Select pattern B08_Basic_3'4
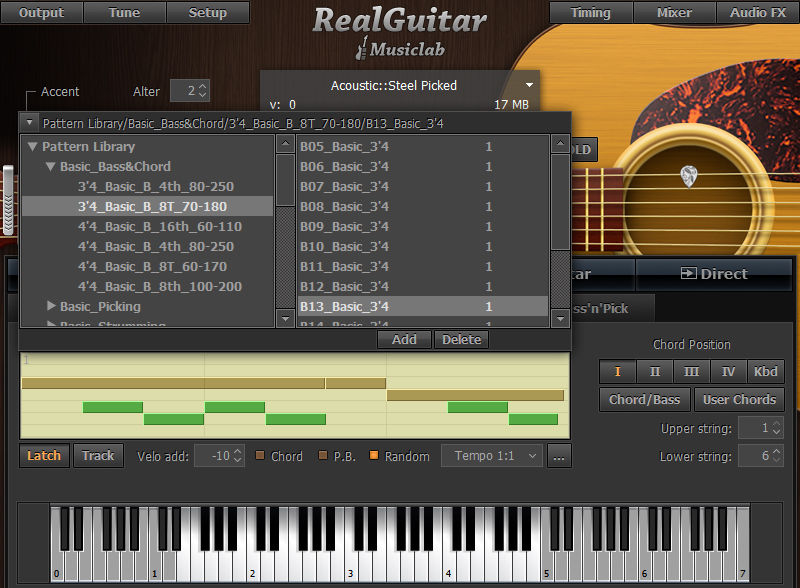The image size is (800, 588). point(422,206)
